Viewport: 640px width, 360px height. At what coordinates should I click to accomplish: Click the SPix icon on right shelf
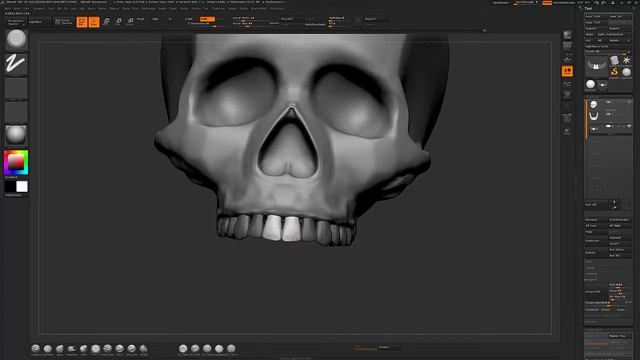tap(567, 46)
